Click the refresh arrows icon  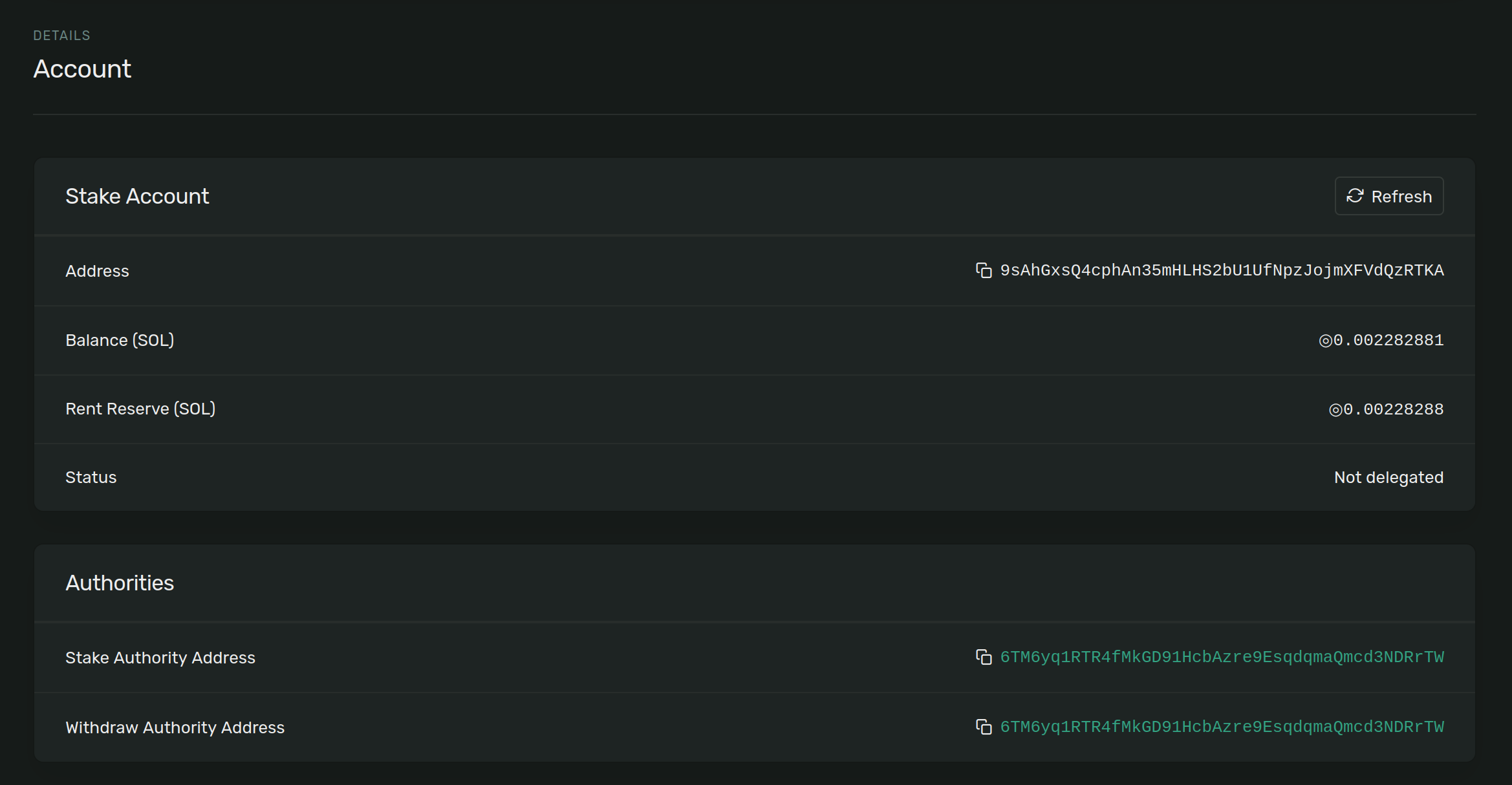(1356, 195)
